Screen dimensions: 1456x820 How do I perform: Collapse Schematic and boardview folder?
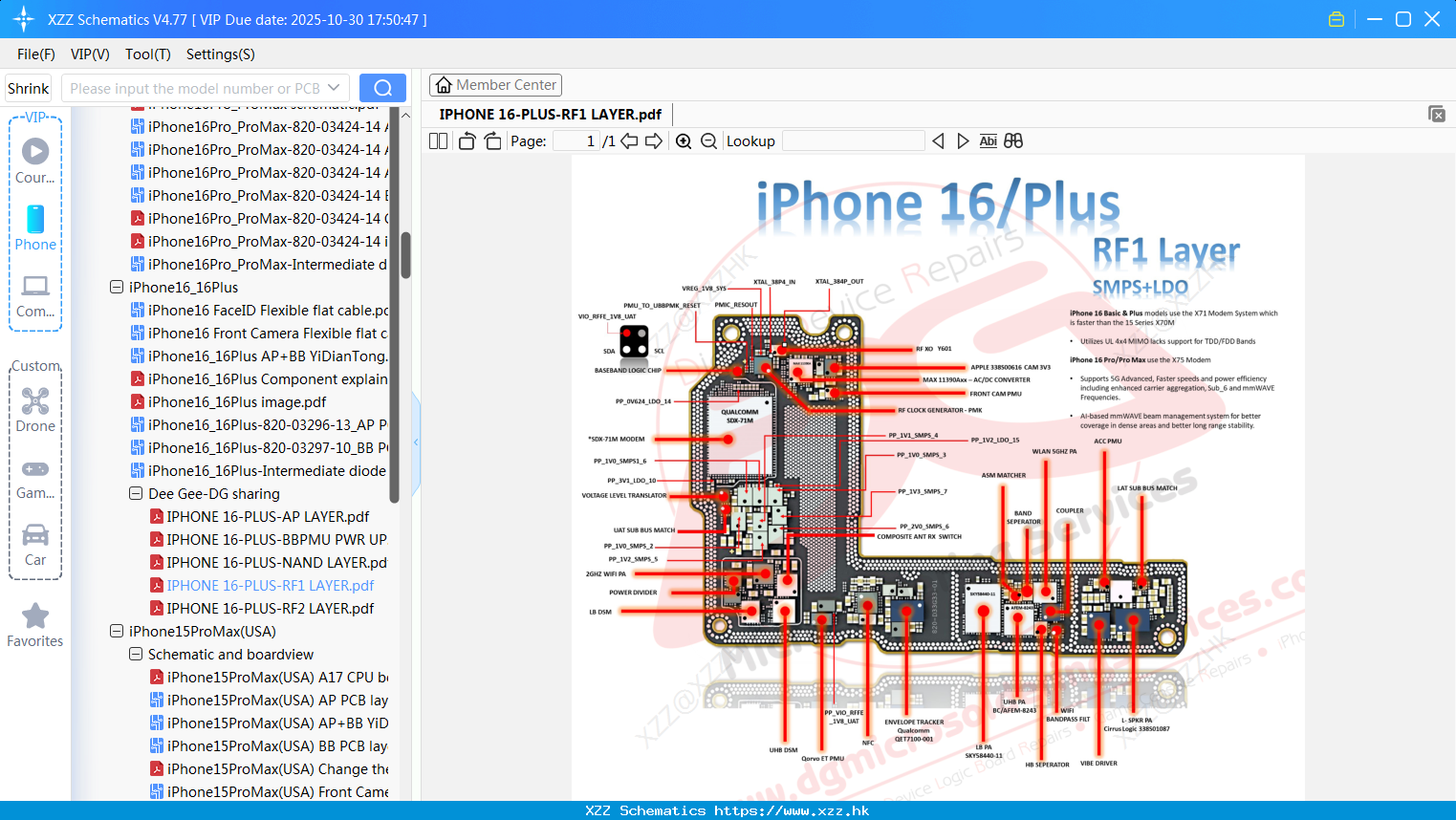[136, 654]
